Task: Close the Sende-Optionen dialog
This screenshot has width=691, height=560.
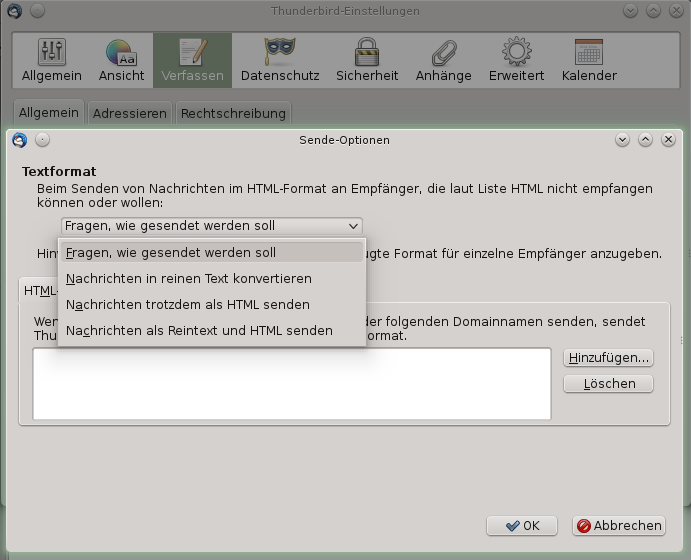Action: [668, 140]
